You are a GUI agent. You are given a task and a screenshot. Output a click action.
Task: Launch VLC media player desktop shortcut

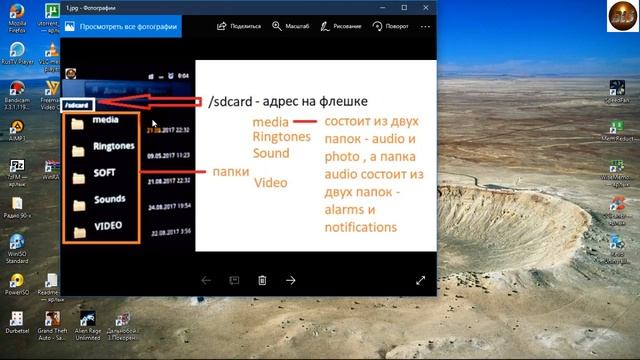(x=51, y=57)
